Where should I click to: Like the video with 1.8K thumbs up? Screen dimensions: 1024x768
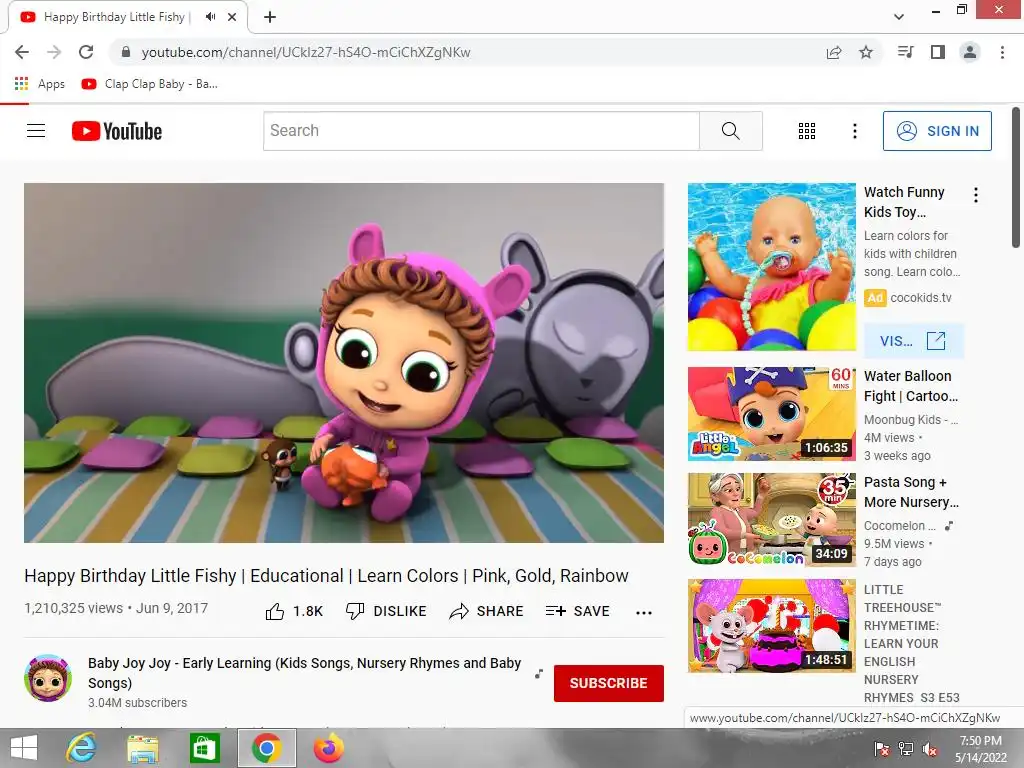pyautogui.click(x=294, y=611)
